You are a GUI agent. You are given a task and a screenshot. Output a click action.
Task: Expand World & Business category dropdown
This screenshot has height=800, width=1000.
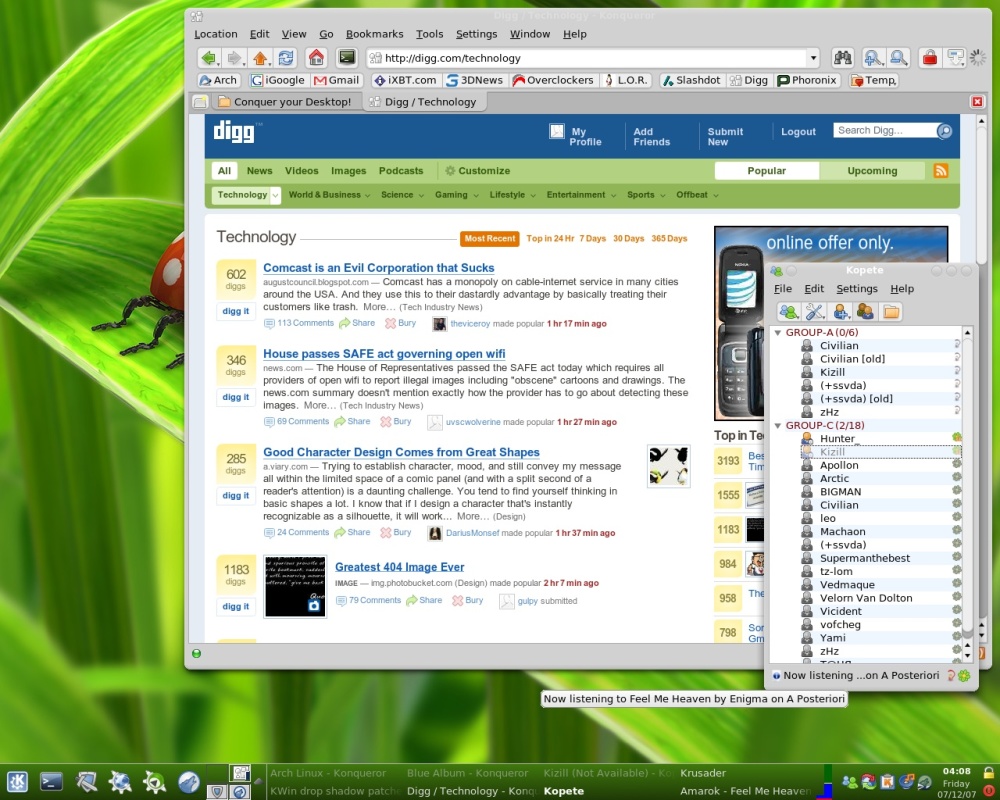tap(367, 196)
